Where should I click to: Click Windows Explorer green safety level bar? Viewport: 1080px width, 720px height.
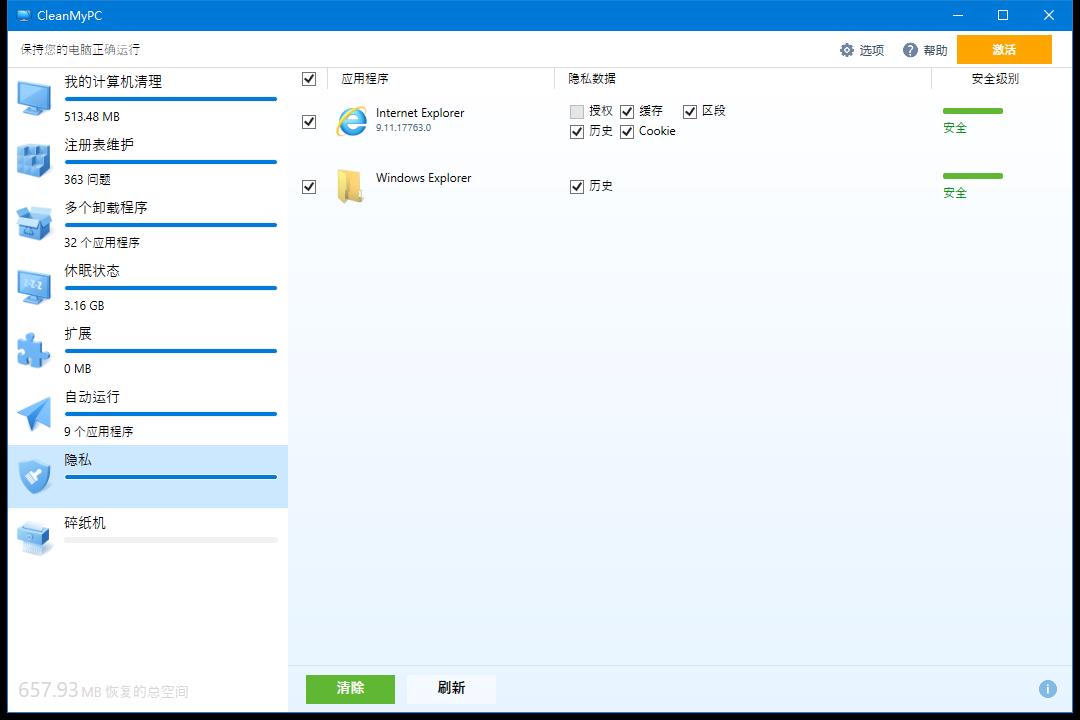pyautogui.click(x=973, y=176)
